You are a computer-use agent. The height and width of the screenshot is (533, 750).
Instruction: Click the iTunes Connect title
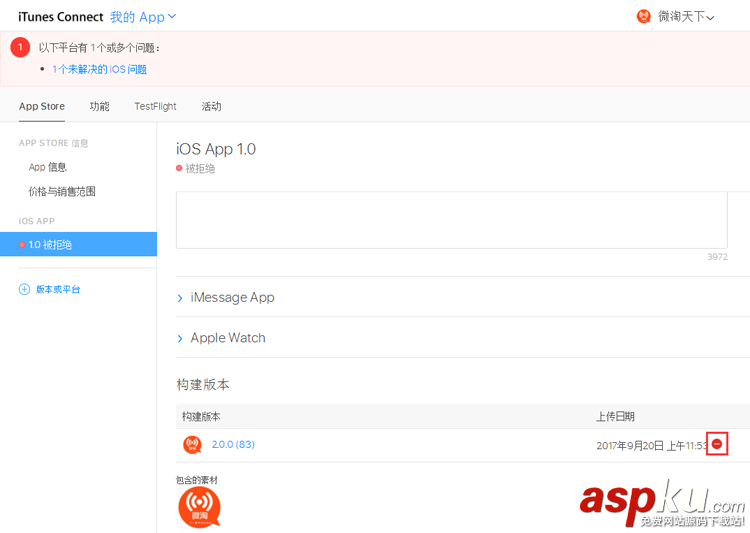click(x=61, y=17)
